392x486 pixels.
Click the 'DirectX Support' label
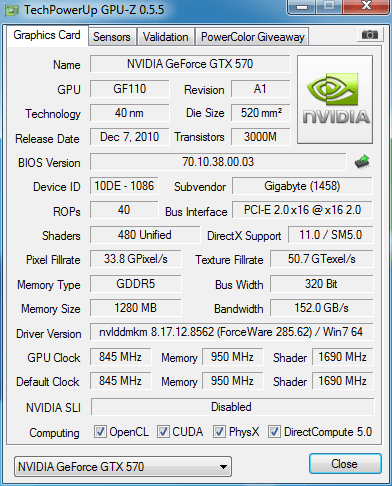pos(244,236)
